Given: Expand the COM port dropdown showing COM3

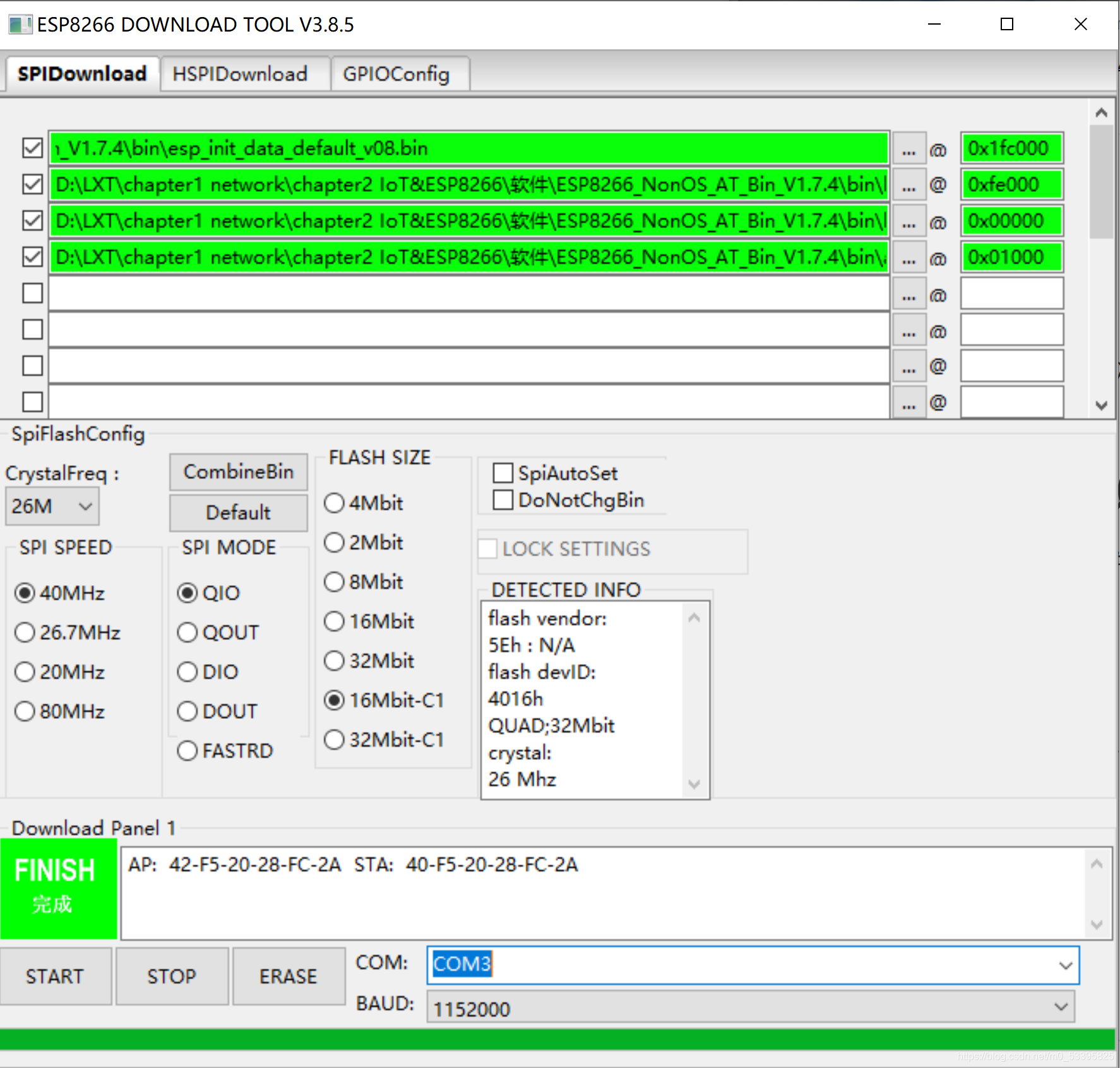Looking at the screenshot, I should coord(1064,964).
